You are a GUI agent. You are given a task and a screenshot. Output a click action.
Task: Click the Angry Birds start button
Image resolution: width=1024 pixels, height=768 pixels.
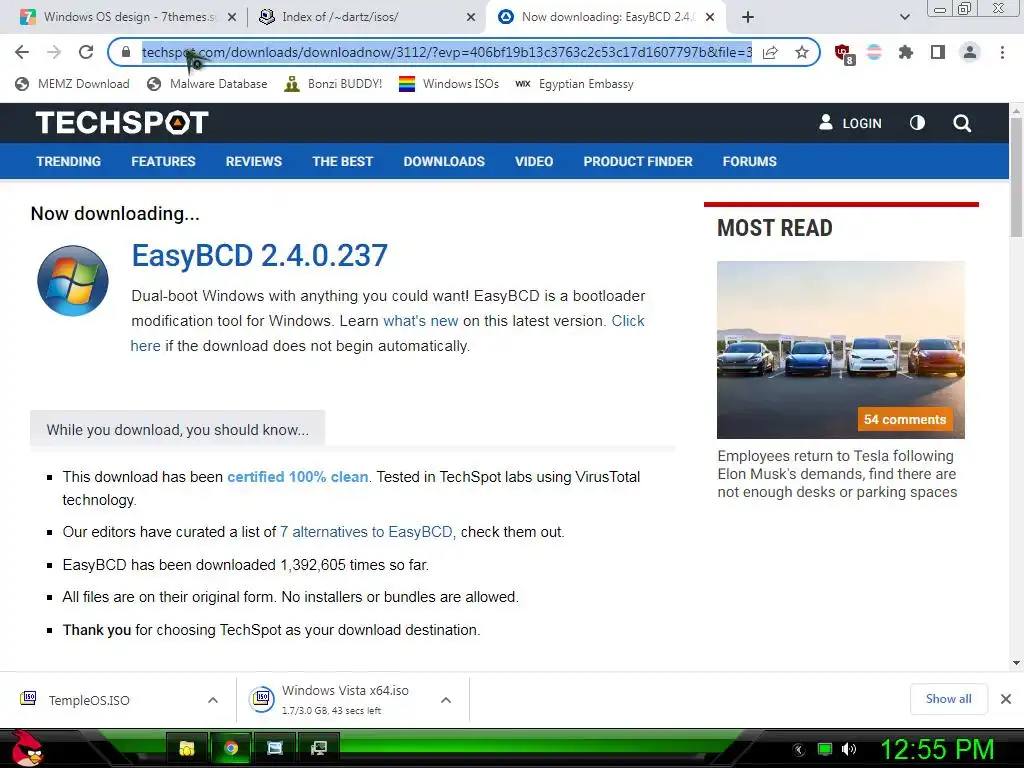[26, 748]
